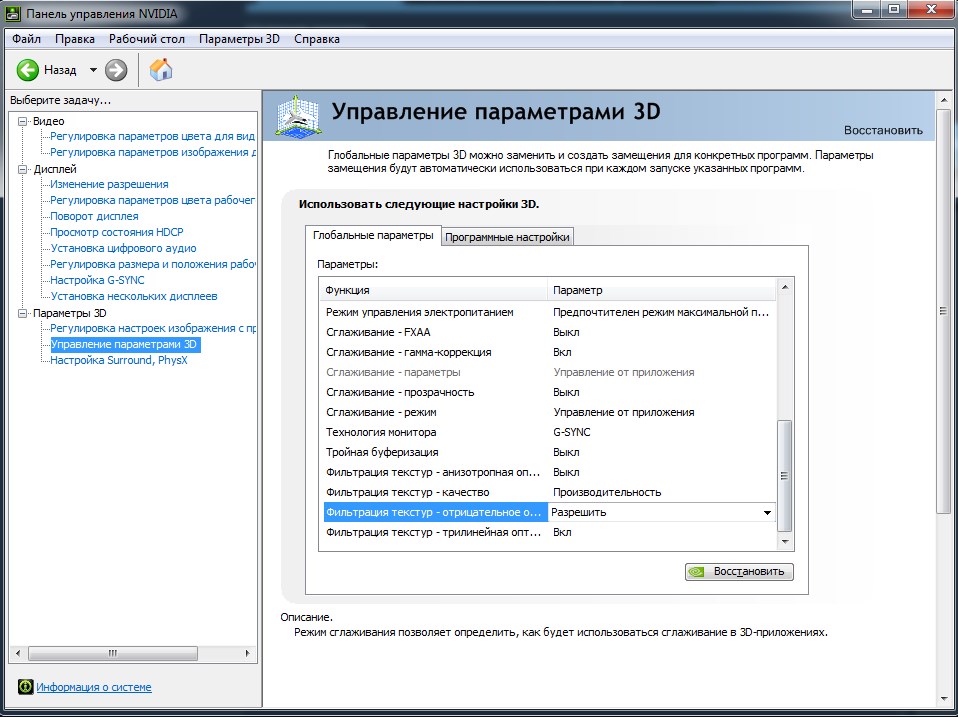Select Регулировка параметров цвета для видео

[153, 136]
